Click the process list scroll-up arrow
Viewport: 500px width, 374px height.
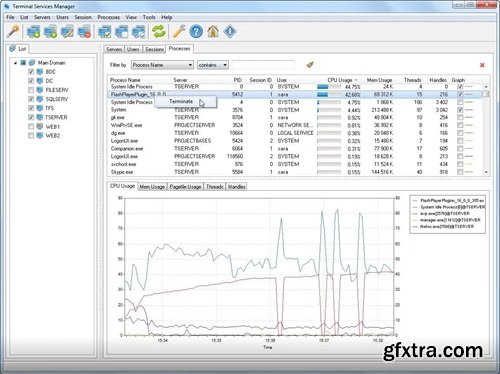[486, 87]
